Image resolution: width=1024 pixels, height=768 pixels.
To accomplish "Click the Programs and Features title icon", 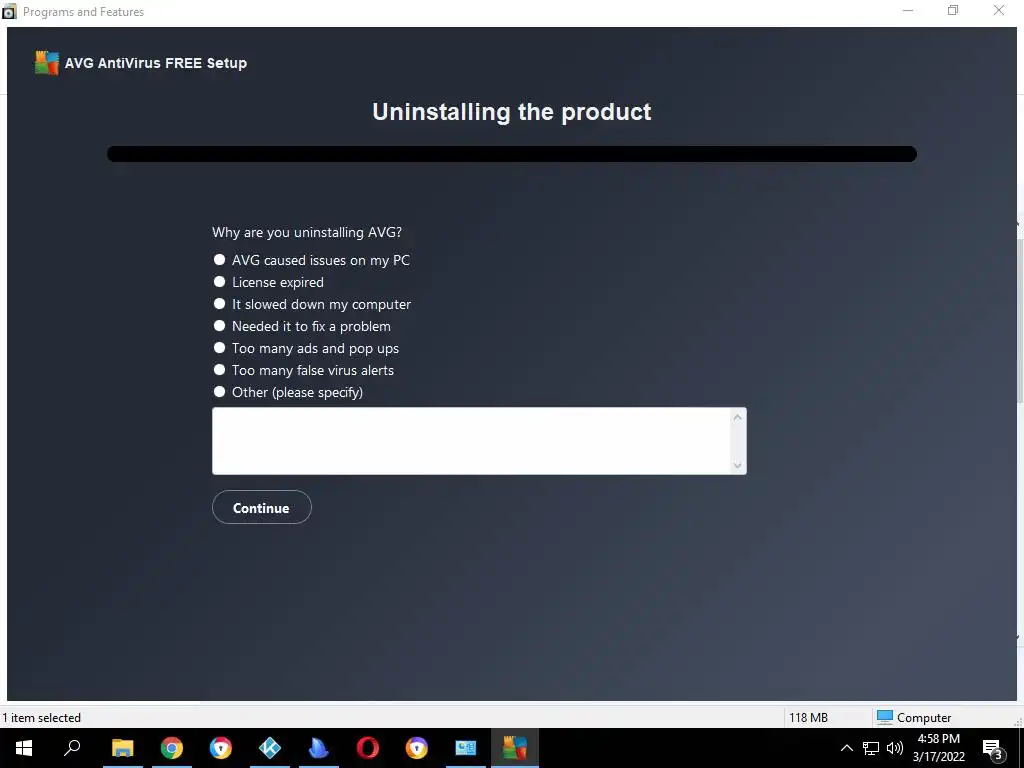I will pos(9,12).
